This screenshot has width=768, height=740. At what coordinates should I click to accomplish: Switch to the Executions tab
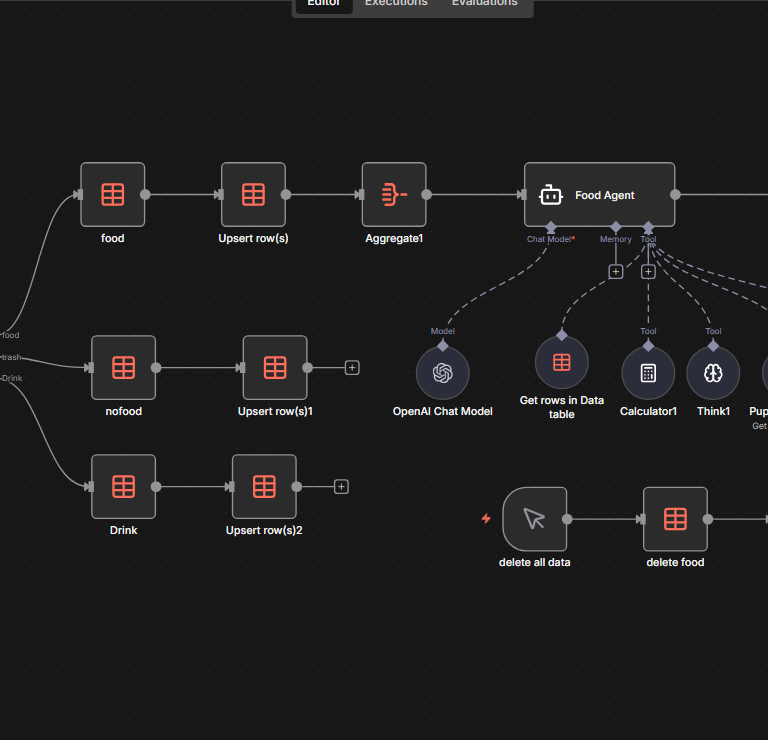(396, 3)
